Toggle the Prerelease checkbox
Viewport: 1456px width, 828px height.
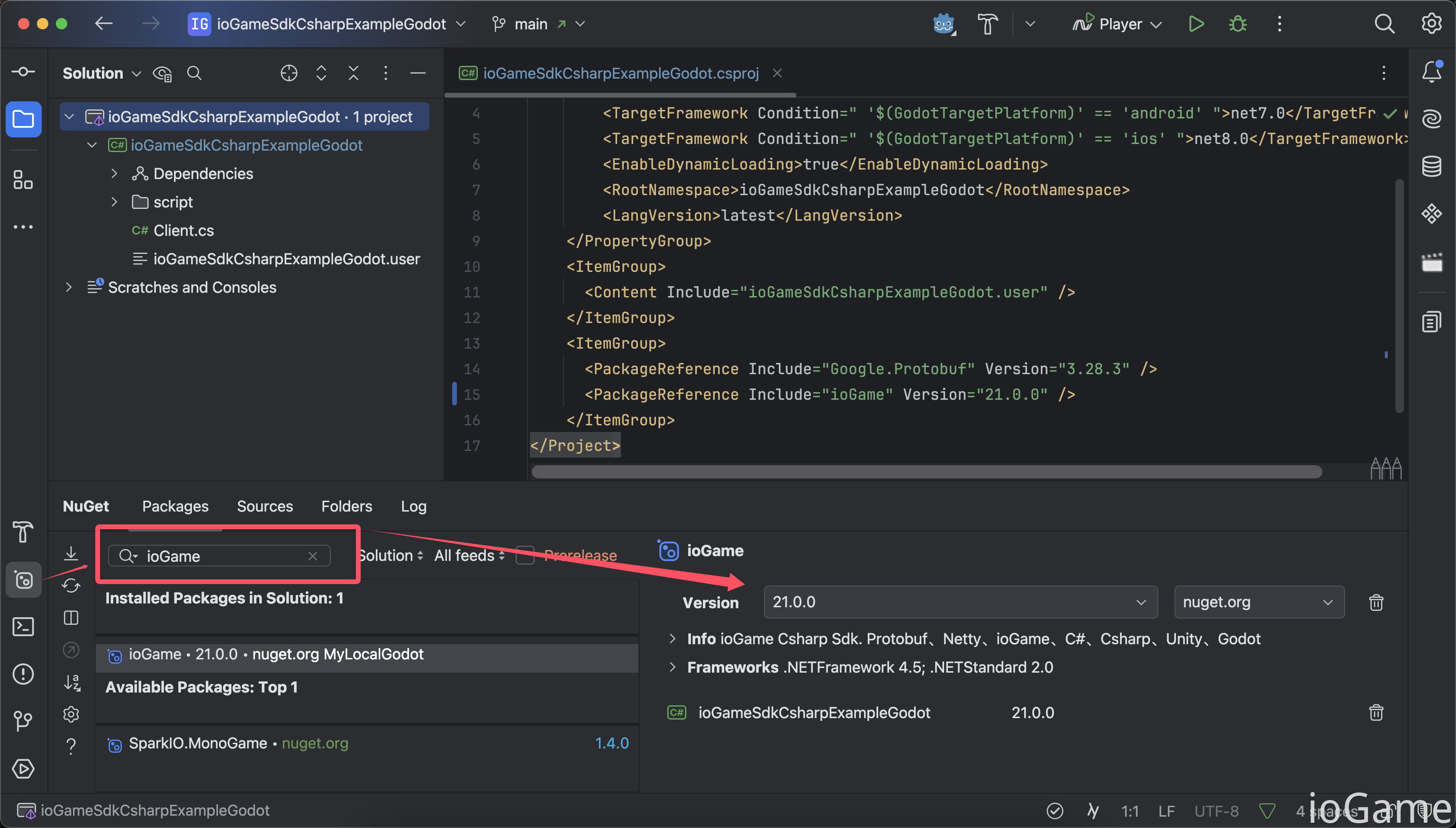click(x=525, y=556)
